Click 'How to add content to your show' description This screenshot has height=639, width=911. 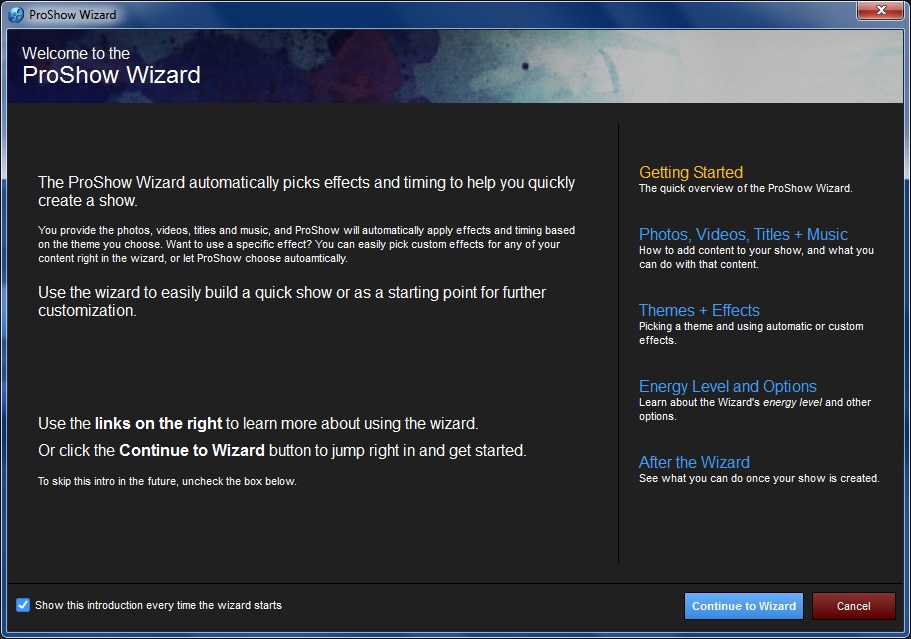click(756, 257)
